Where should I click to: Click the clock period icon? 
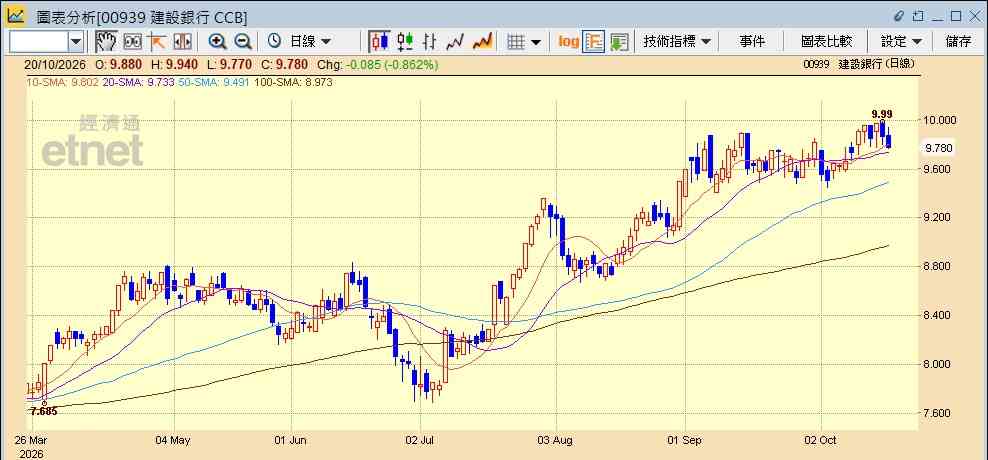274,42
